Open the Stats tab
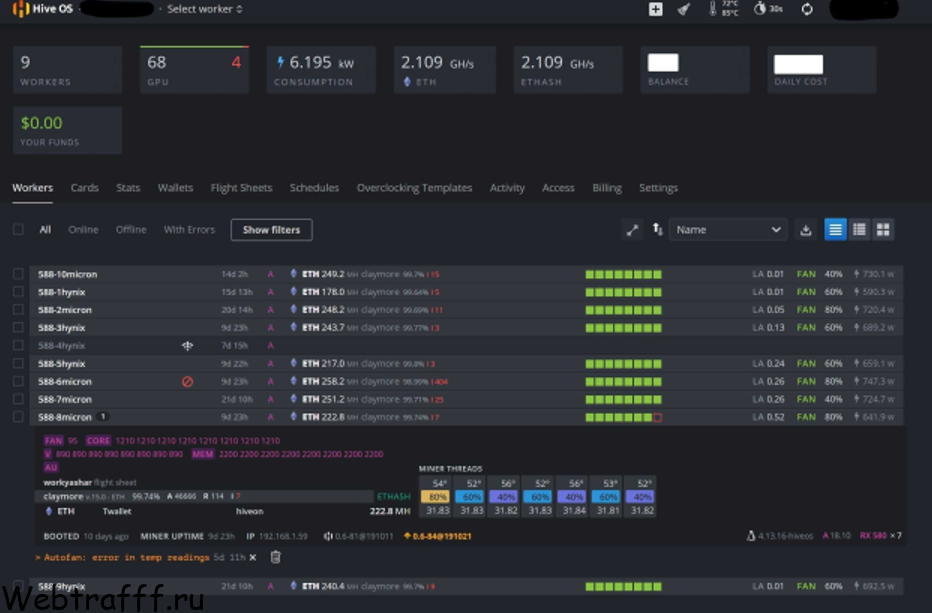Screen dimensions: 932x613 point(128,188)
